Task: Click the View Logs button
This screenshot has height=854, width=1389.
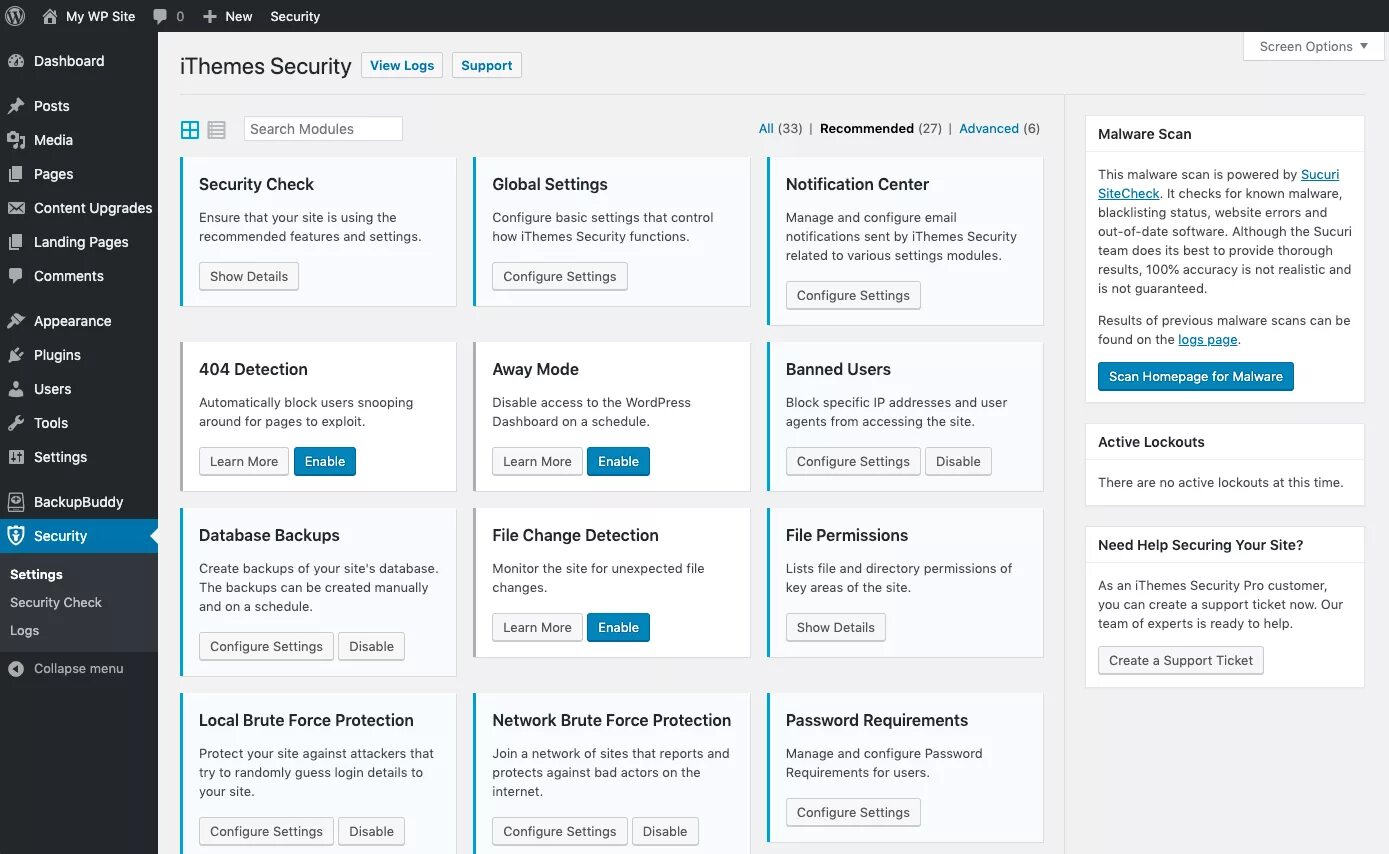Action: [x=402, y=65]
